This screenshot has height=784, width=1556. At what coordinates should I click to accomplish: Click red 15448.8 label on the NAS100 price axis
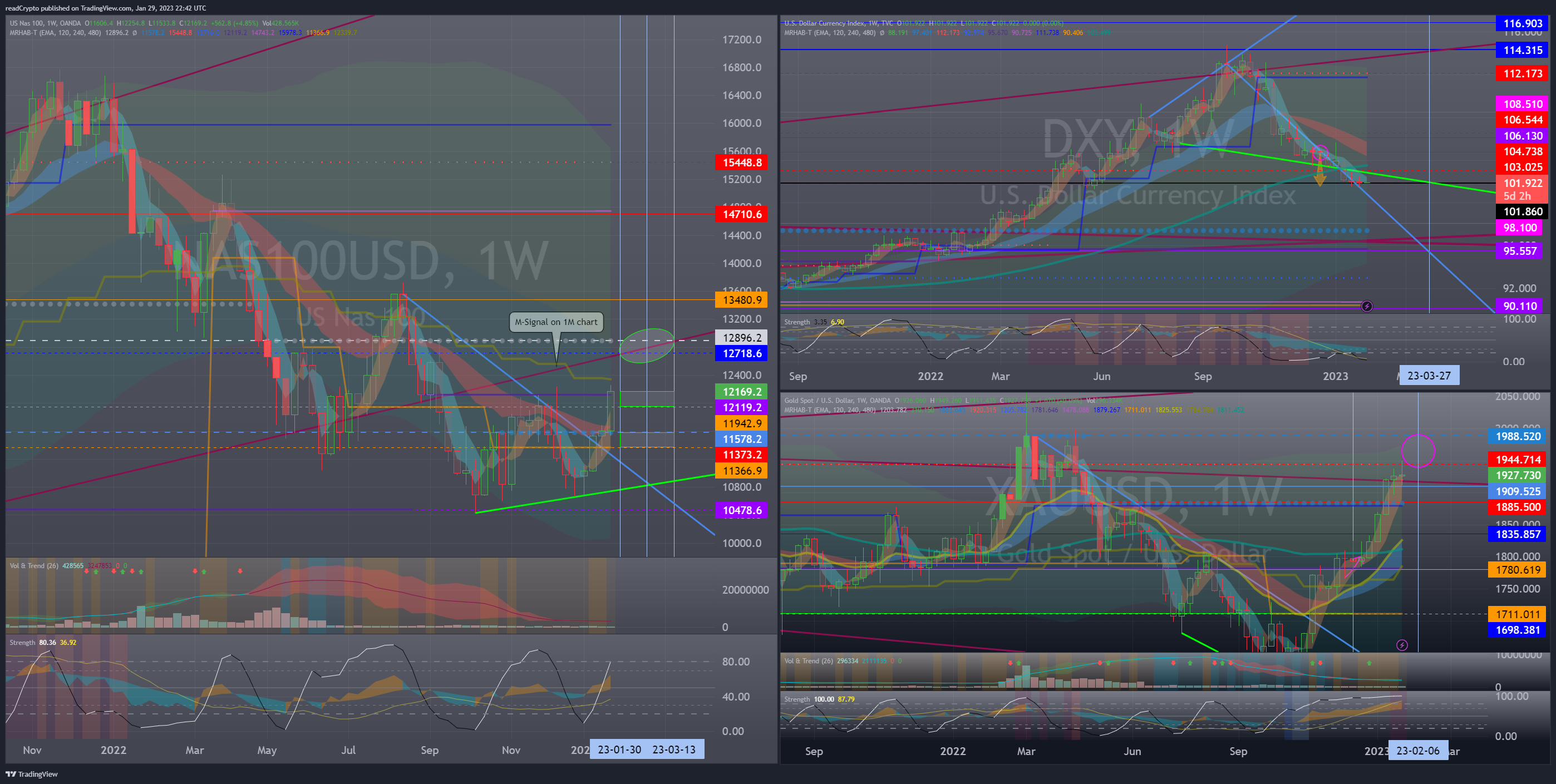741,162
